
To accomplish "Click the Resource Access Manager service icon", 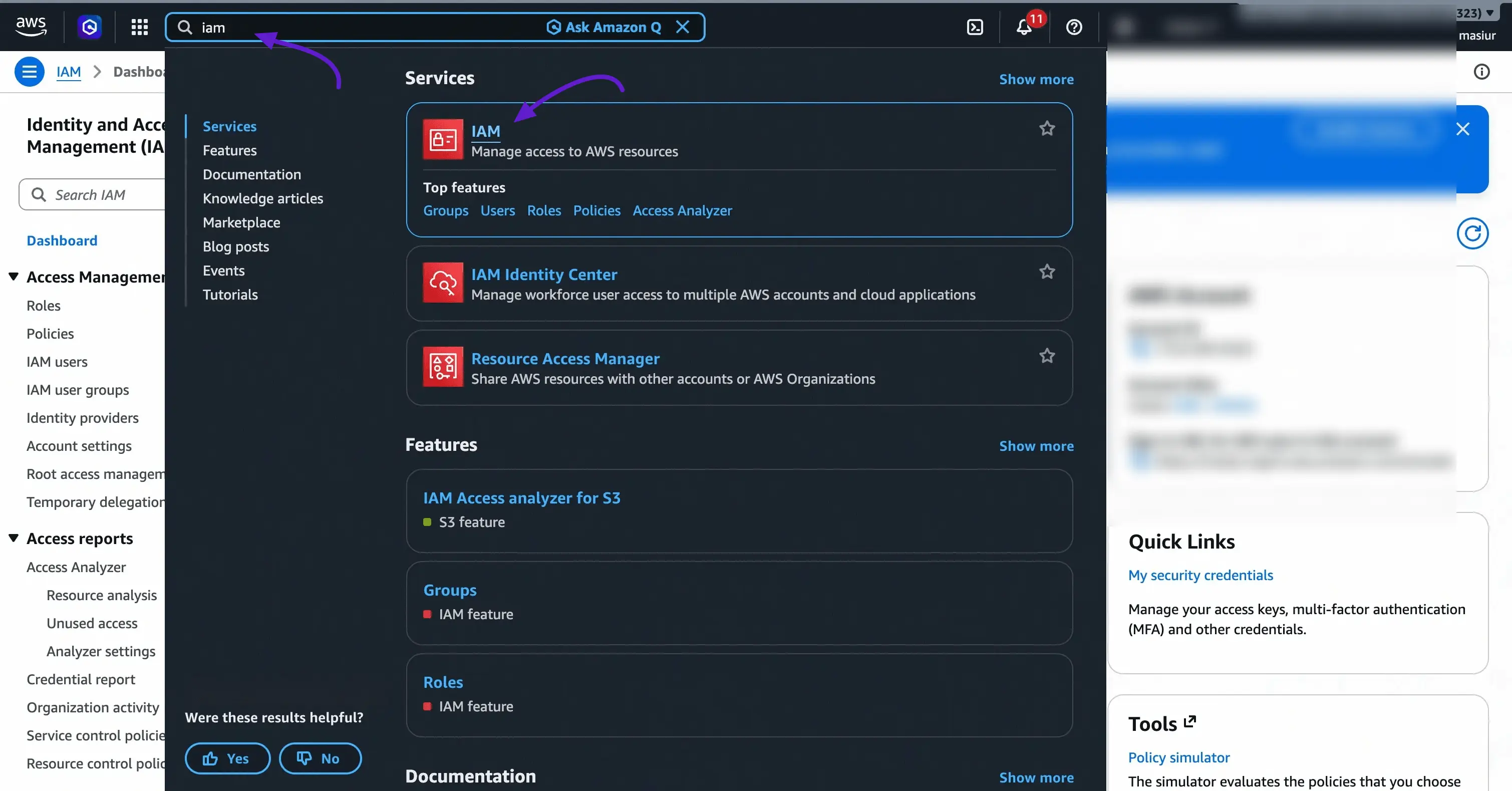I will click(x=443, y=366).
